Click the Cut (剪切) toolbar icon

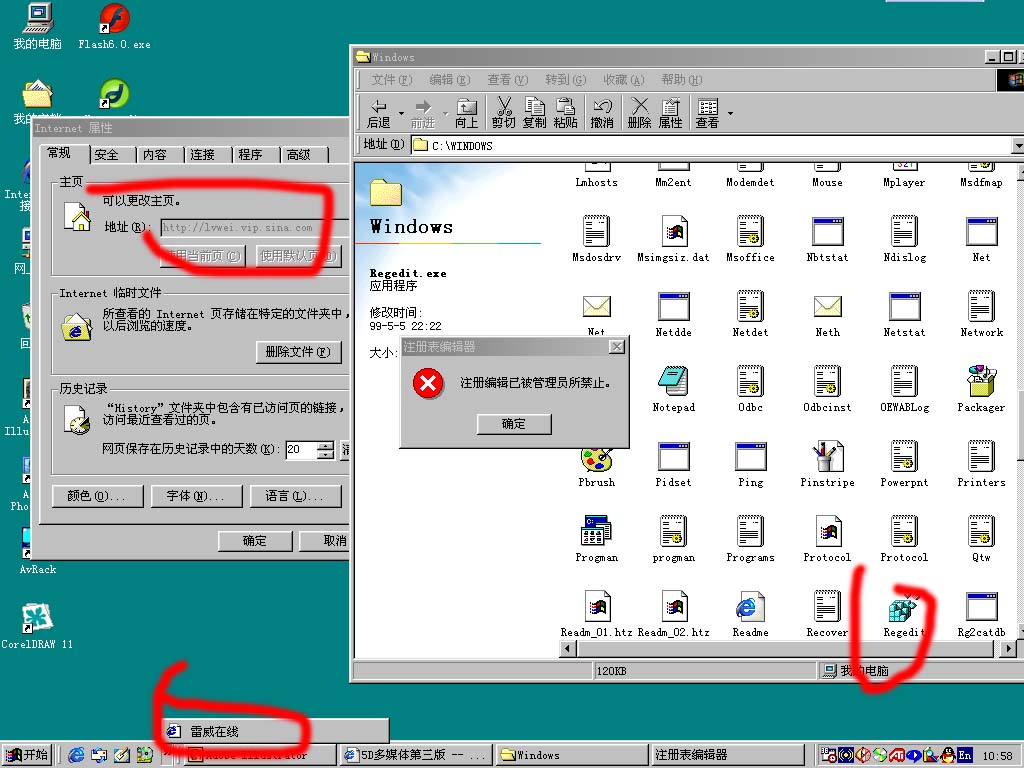503,112
